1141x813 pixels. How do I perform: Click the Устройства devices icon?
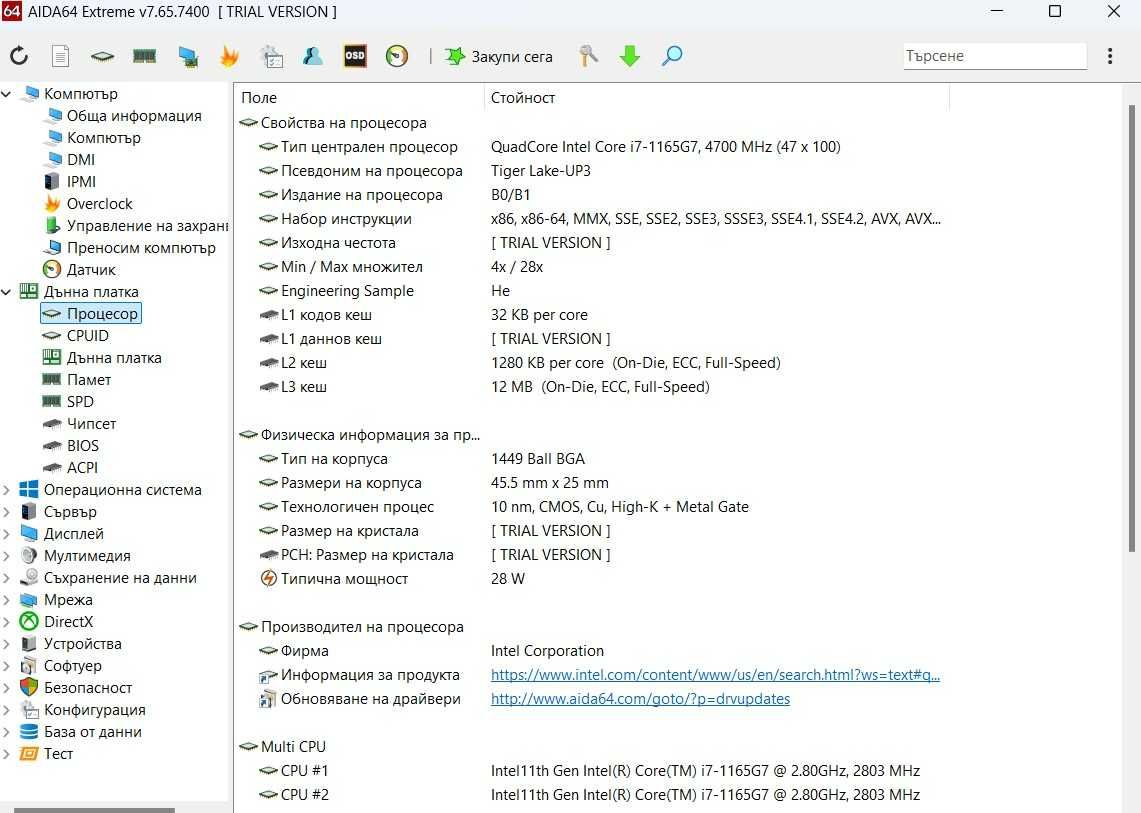[29, 643]
